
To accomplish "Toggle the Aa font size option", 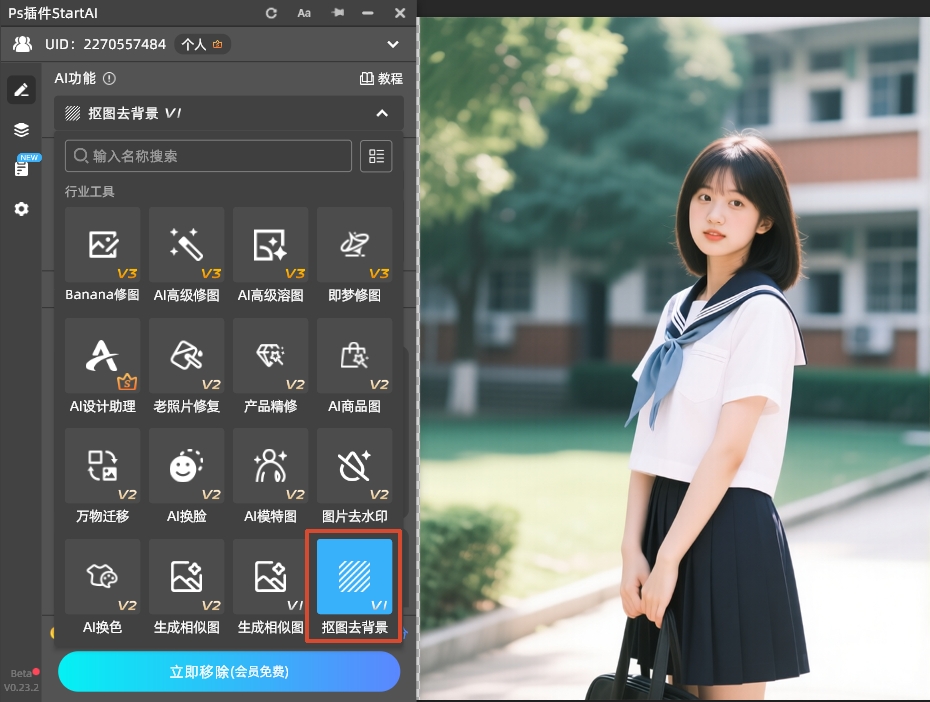I will [x=304, y=13].
